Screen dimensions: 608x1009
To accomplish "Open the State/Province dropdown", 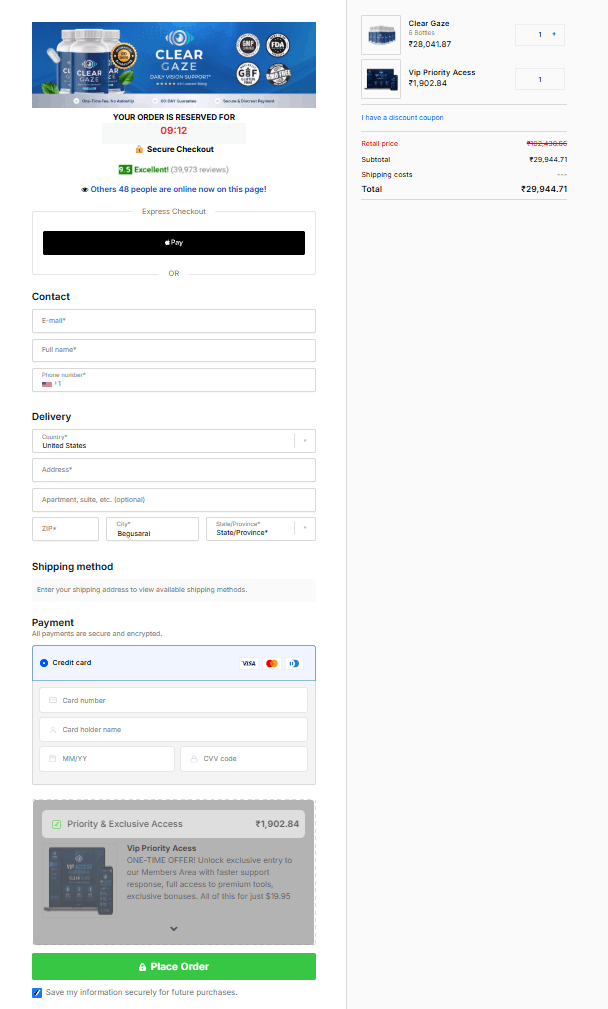I will tap(261, 529).
